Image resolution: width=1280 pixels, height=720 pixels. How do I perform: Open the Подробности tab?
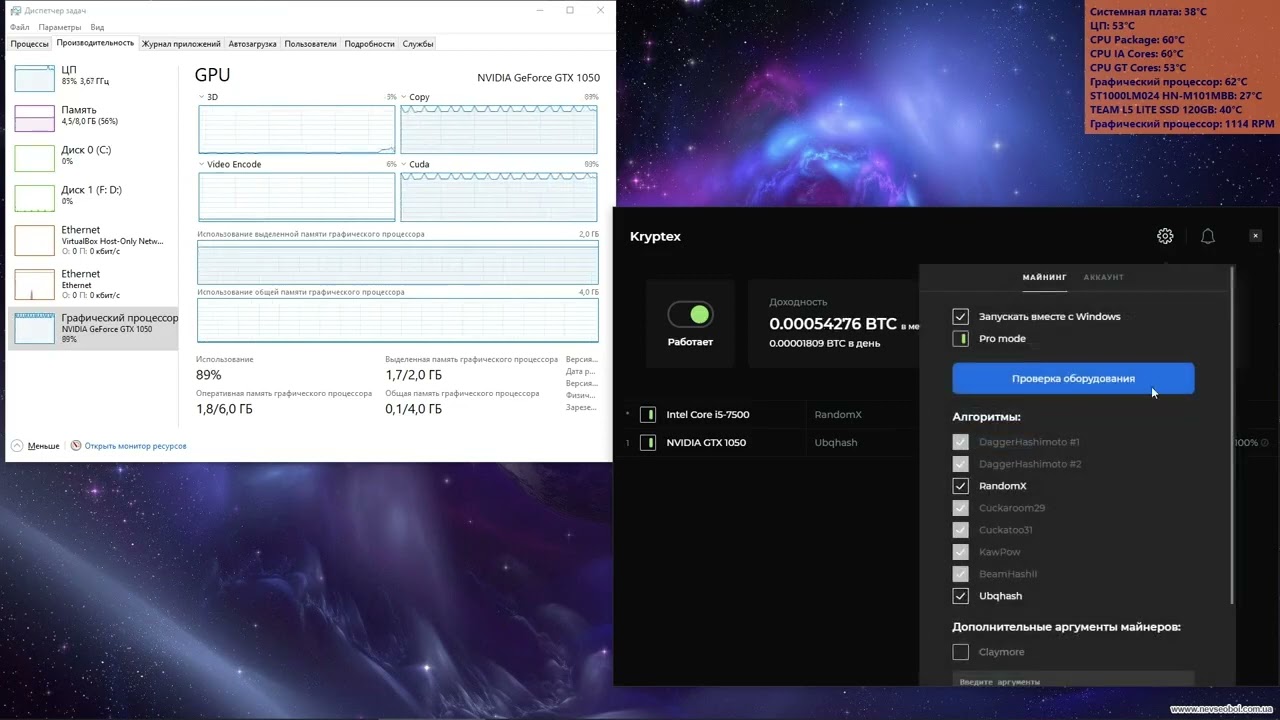tap(369, 44)
